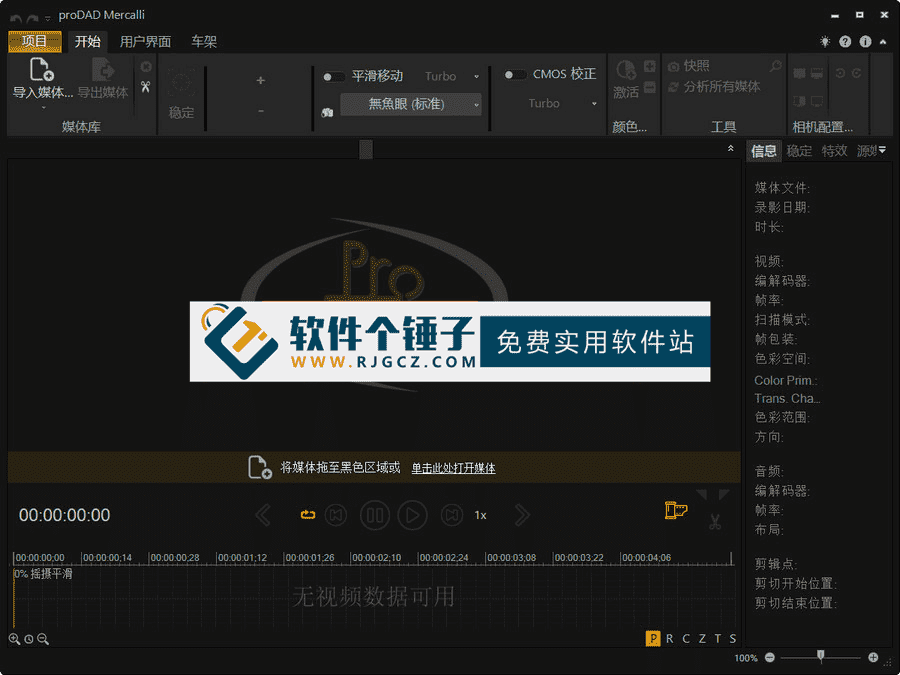Adjust the 100% zoom slider at bottom right
Viewport: 900px width, 675px height.
(820, 658)
